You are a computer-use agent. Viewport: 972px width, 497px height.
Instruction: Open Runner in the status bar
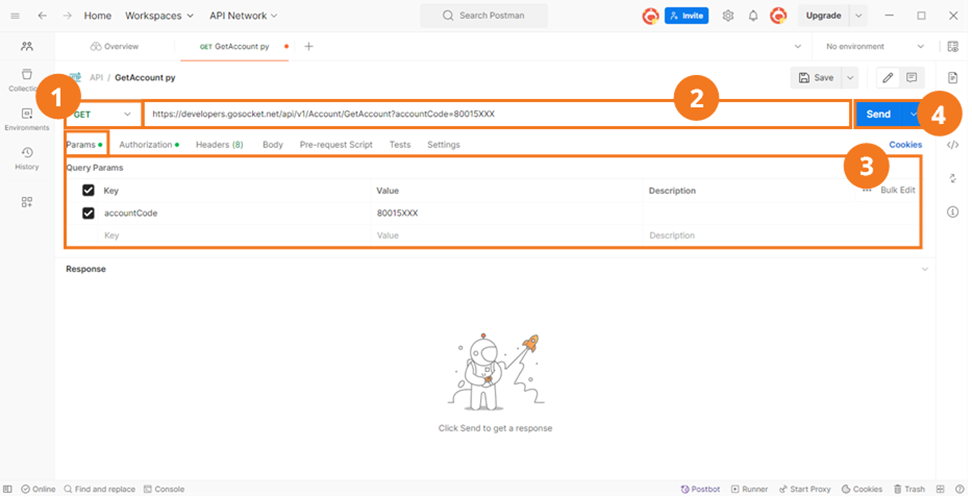pos(749,489)
